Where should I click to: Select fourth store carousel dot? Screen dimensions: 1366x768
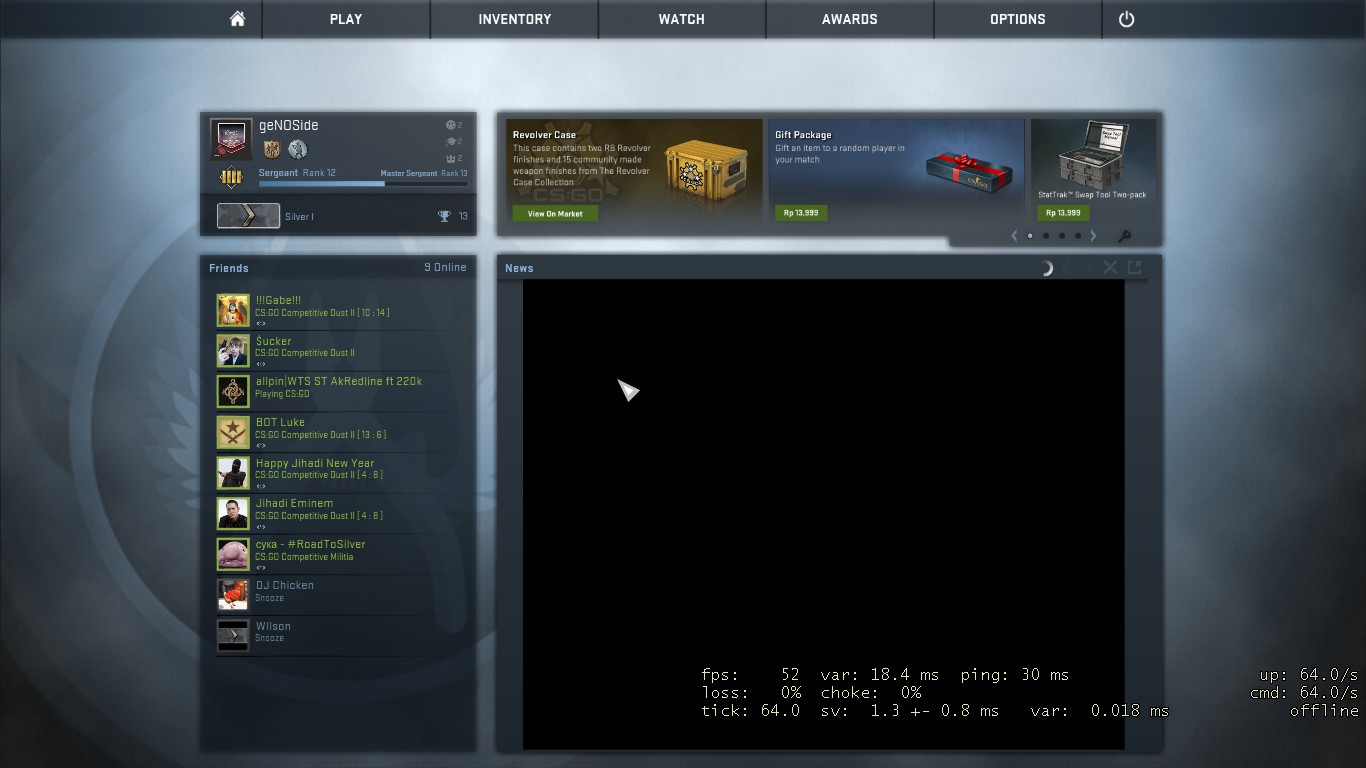pos(1078,236)
